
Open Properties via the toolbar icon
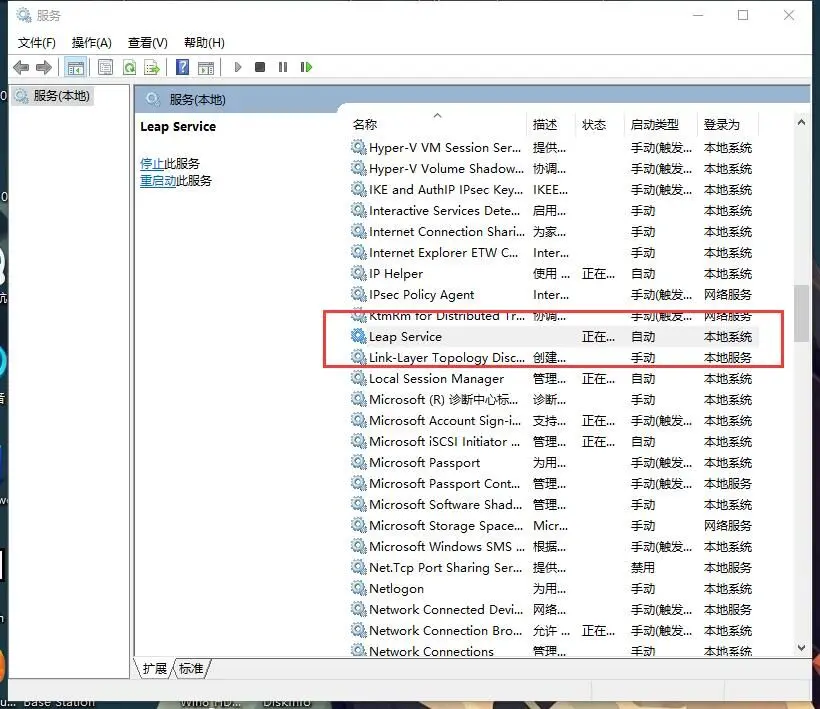105,67
